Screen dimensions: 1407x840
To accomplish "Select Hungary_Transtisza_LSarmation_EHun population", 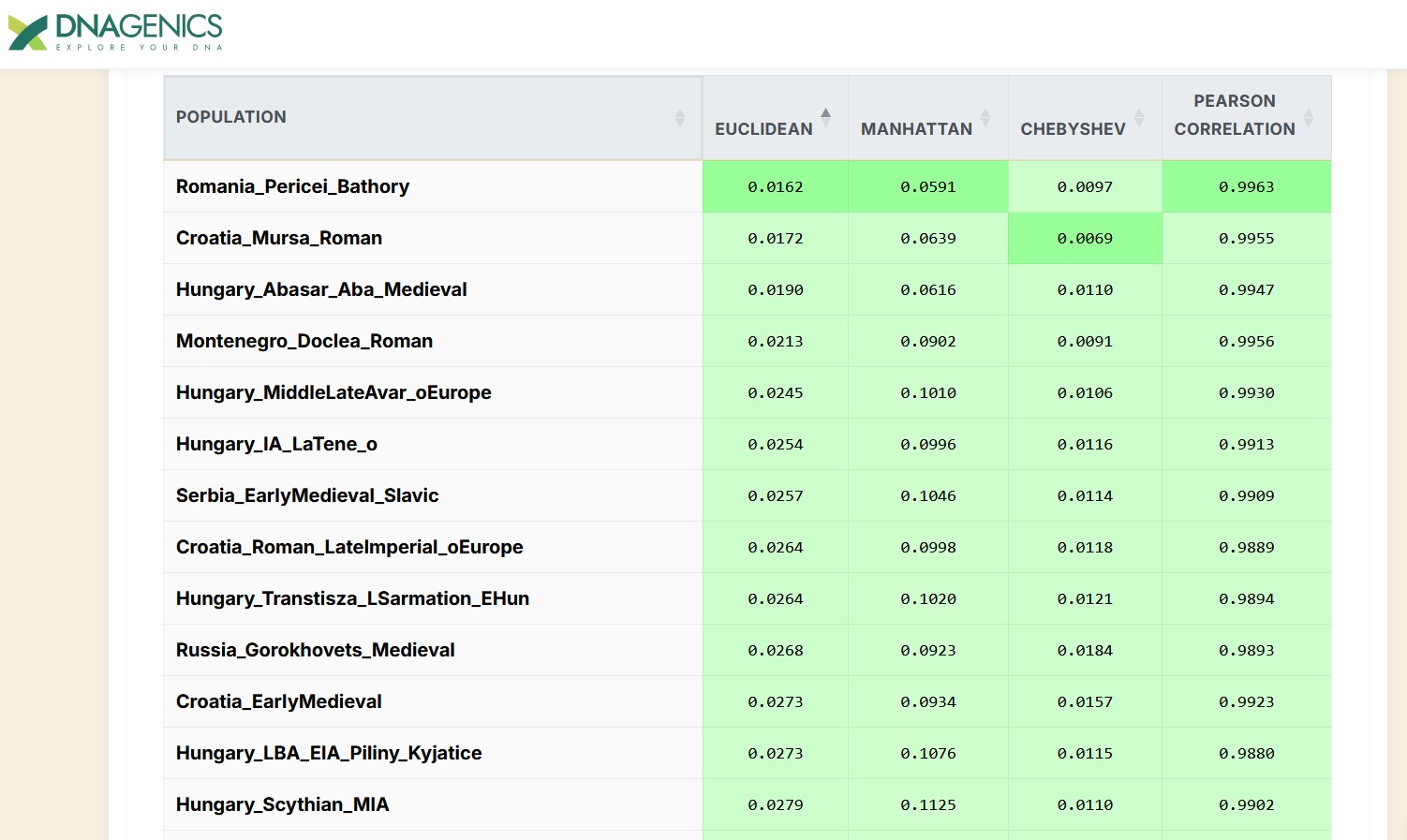I will (352, 598).
